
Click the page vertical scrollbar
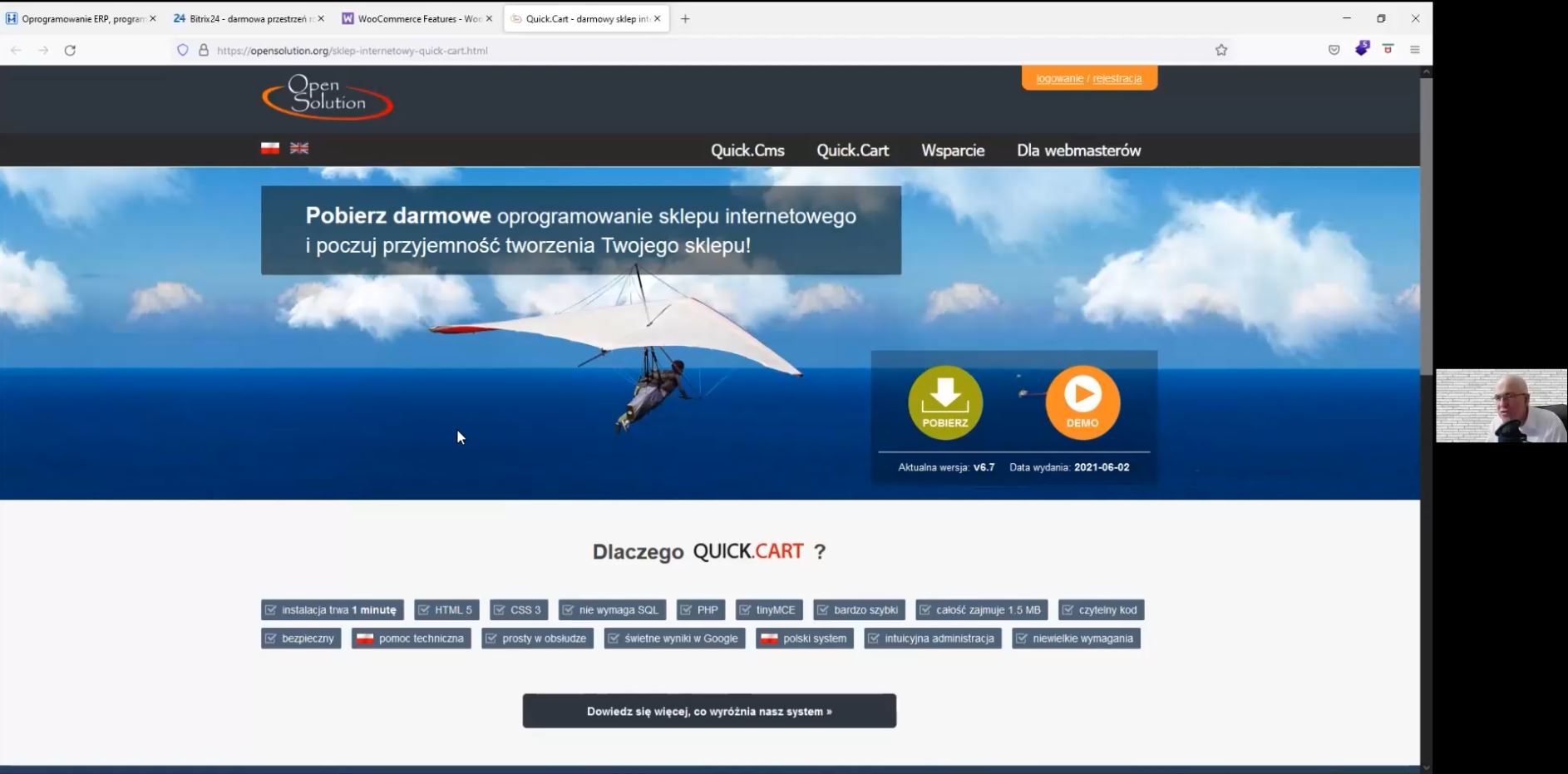[x=1427, y=224]
